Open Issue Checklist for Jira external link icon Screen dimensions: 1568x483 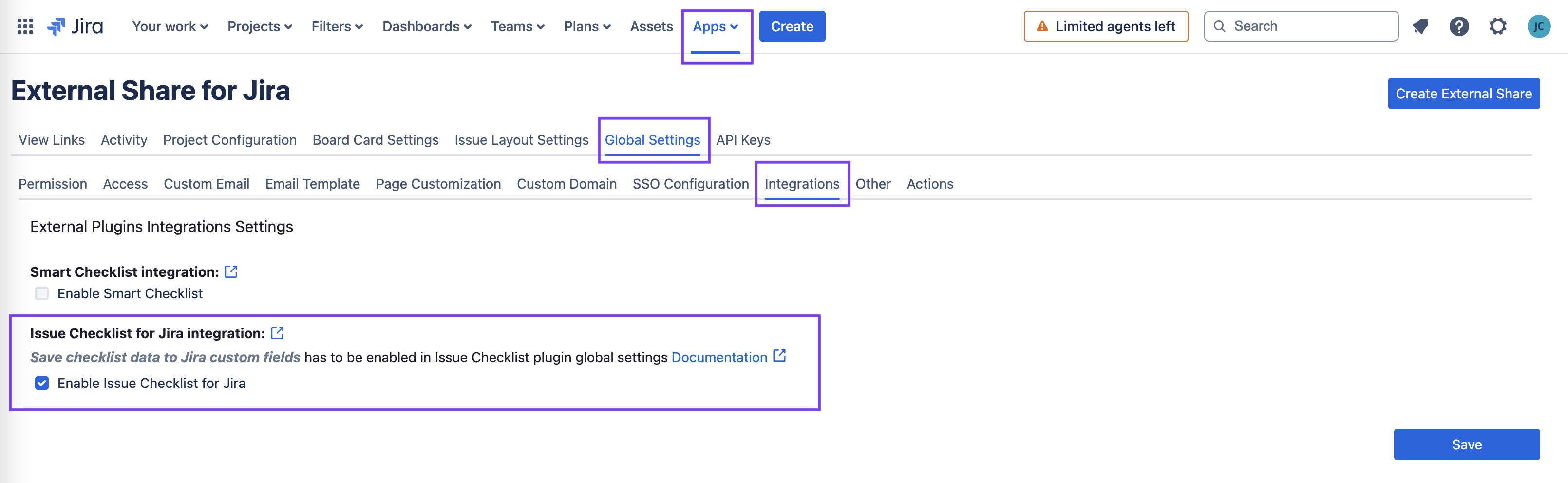point(277,333)
